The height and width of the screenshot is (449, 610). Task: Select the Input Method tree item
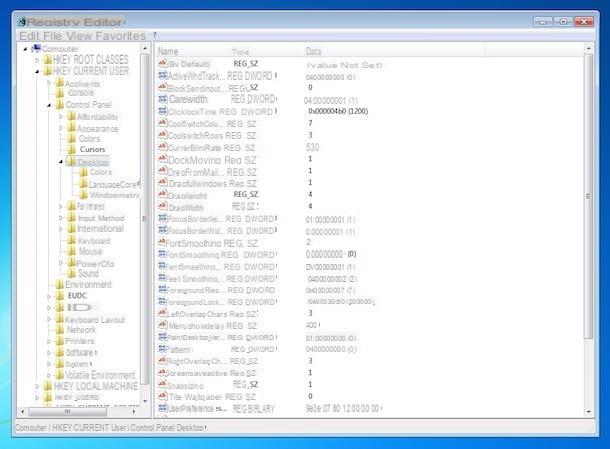click(x=101, y=218)
